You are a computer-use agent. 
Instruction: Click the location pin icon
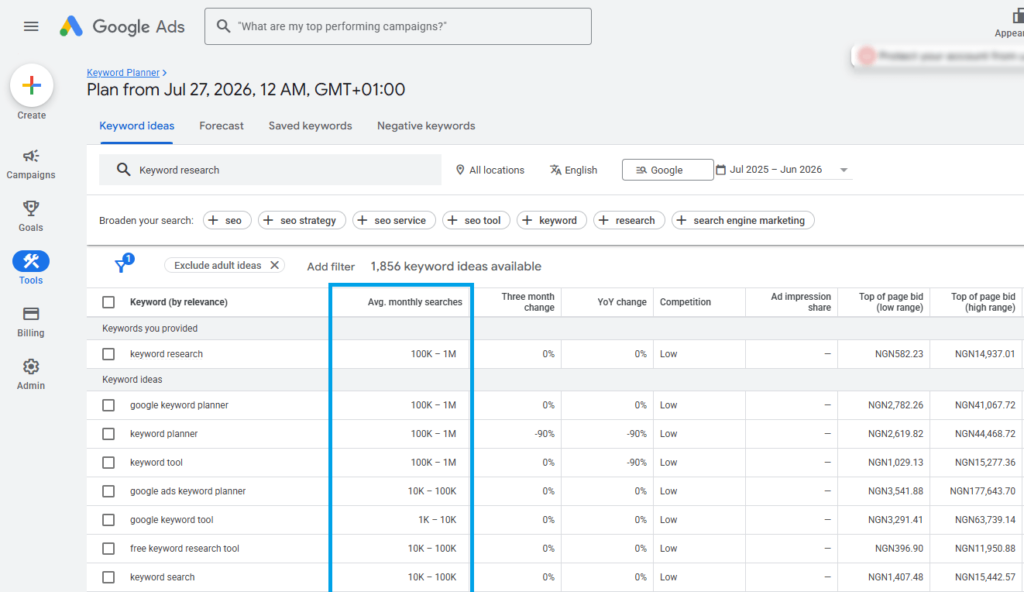(460, 170)
